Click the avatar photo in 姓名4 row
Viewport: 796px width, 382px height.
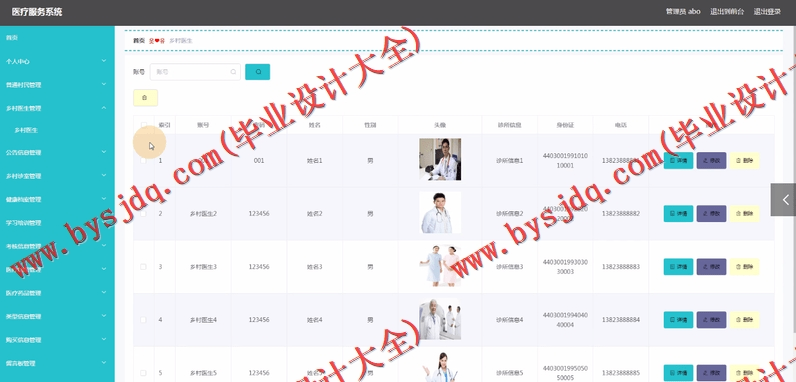pos(440,319)
